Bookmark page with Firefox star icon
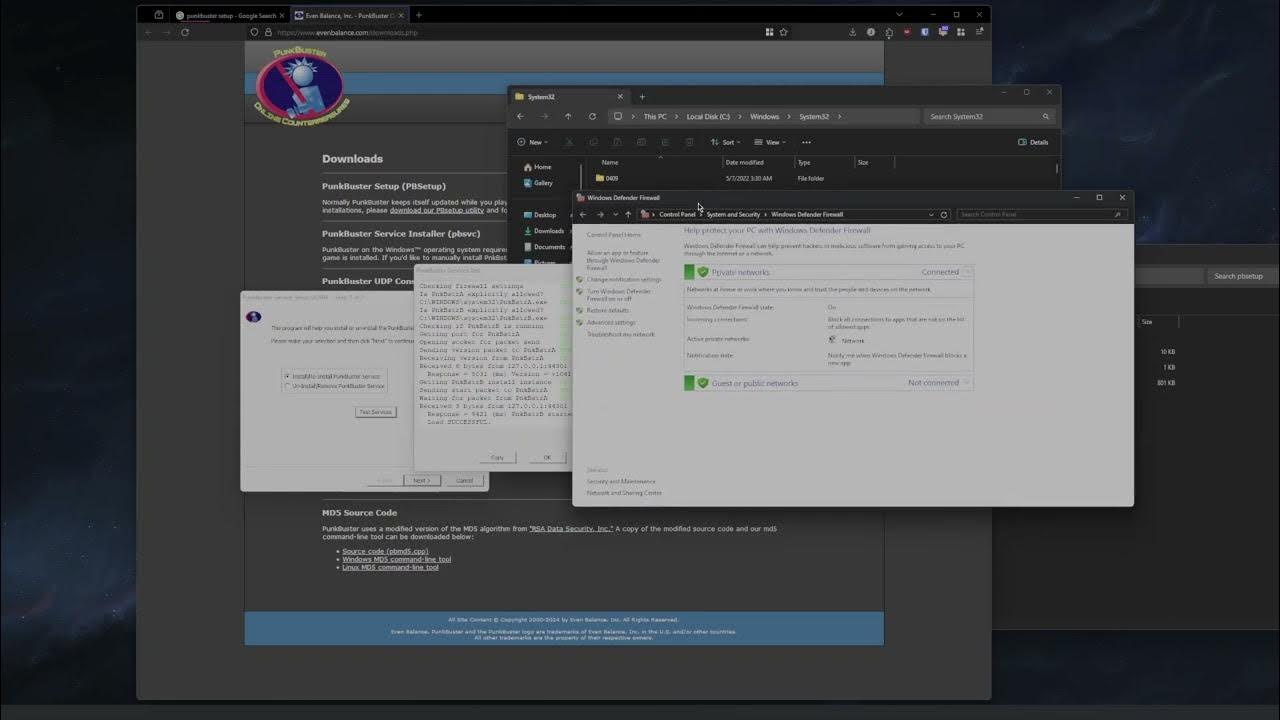The height and width of the screenshot is (720, 1280). tap(783, 32)
